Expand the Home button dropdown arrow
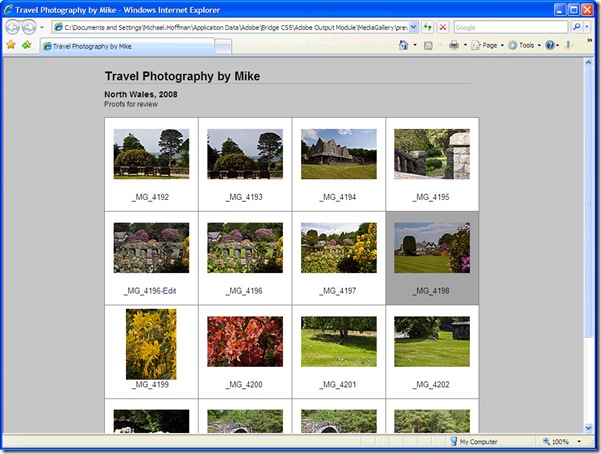This screenshot has width=601, height=454. click(415, 45)
